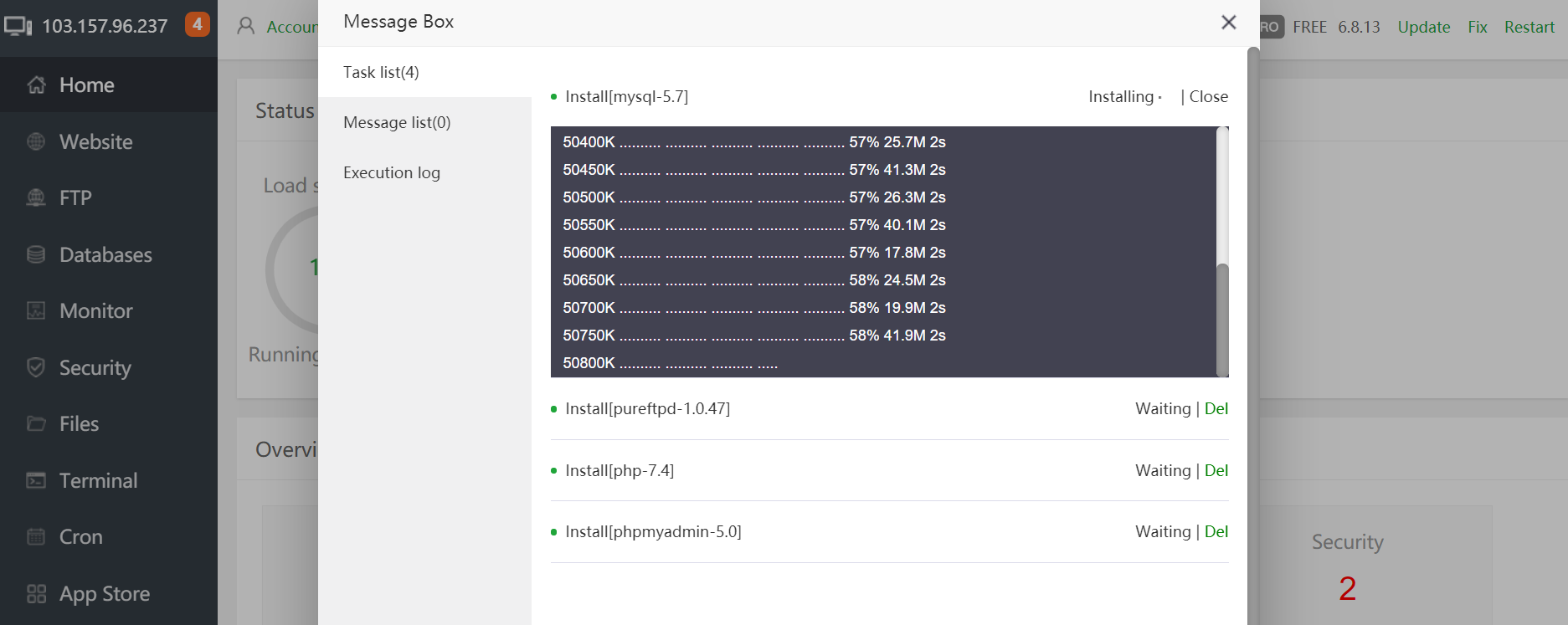Open the App Store page
1568x625 pixels.
pyautogui.click(x=109, y=593)
